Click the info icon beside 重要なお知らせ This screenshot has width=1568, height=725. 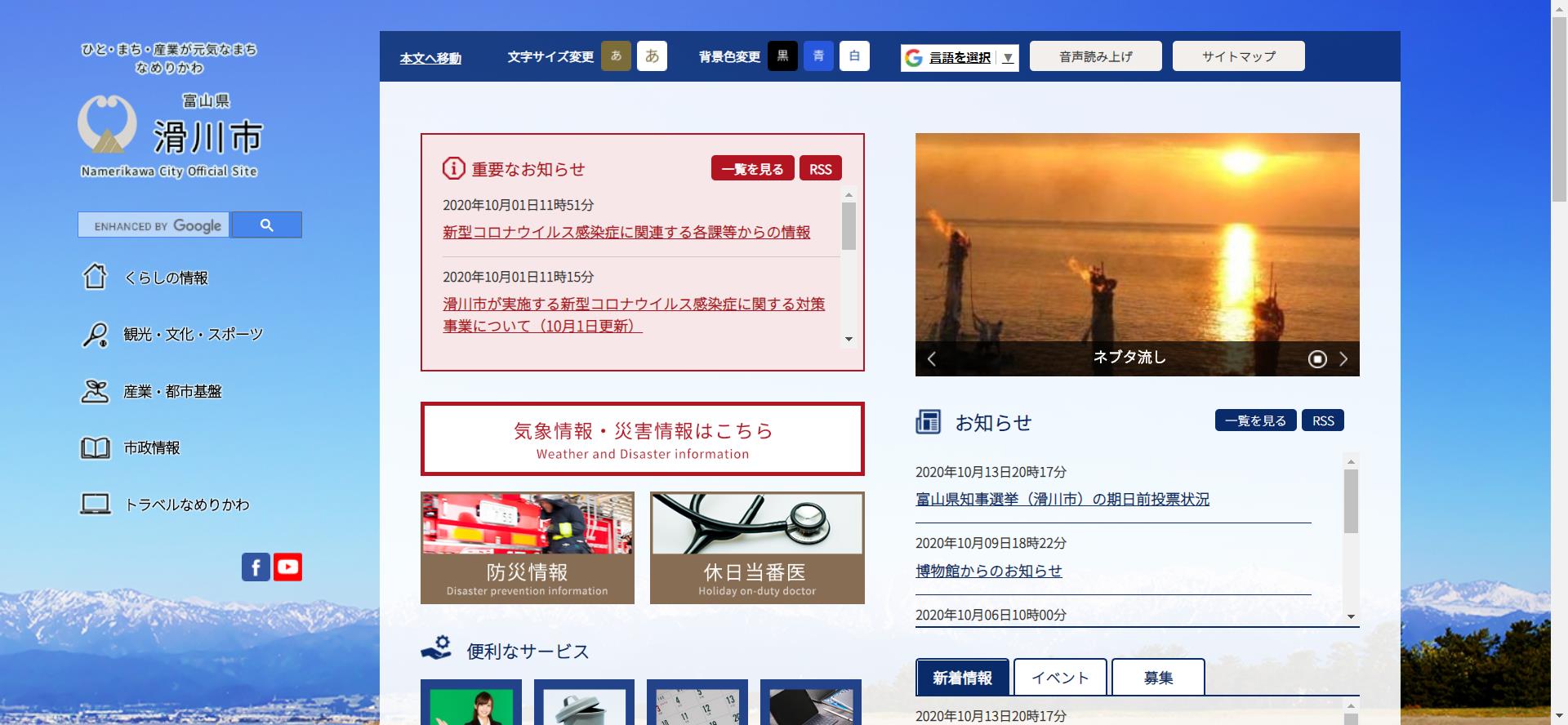453,168
